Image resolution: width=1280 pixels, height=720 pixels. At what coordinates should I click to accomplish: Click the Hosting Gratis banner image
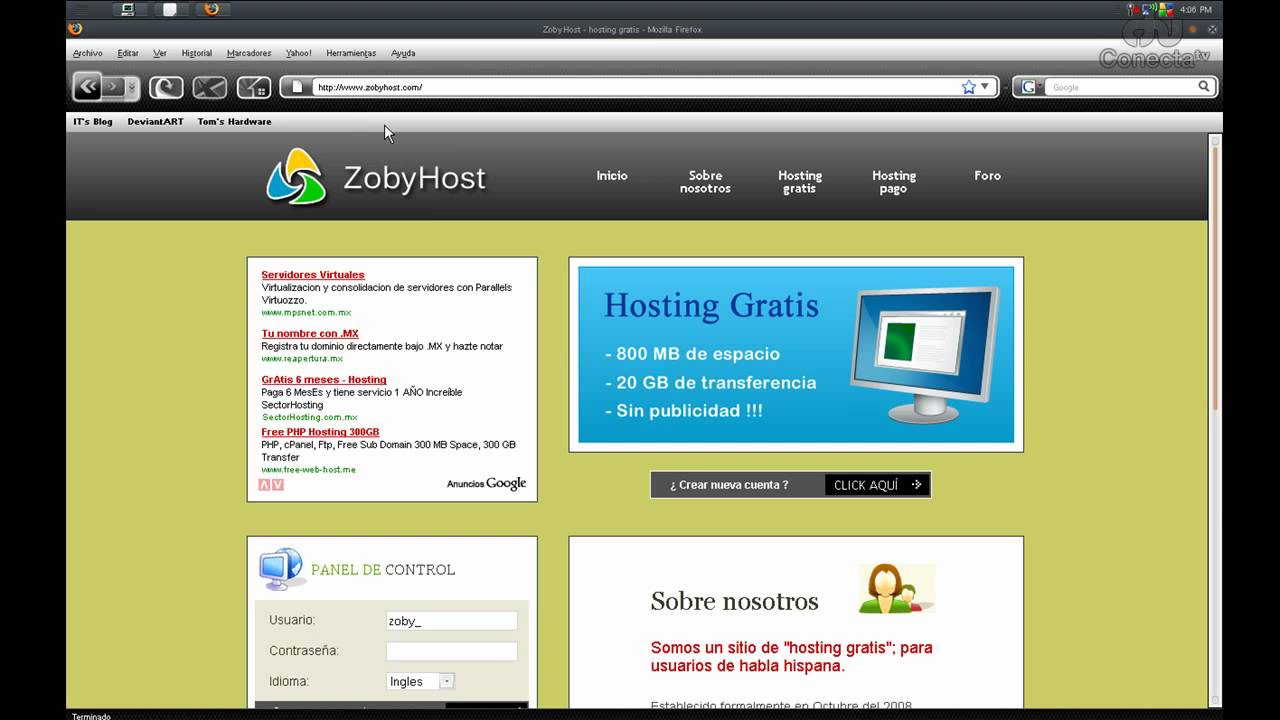[x=796, y=354]
